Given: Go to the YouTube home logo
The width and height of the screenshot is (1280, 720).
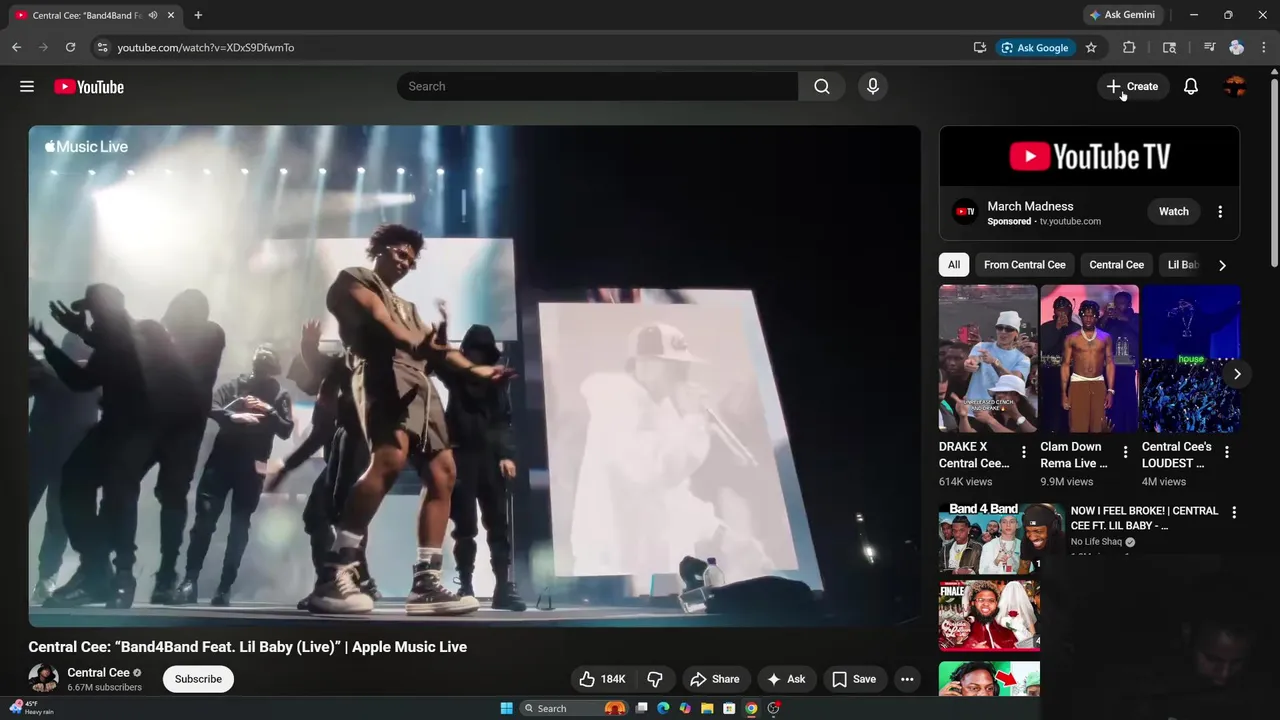Looking at the screenshot, I should [x=89, y=87].
